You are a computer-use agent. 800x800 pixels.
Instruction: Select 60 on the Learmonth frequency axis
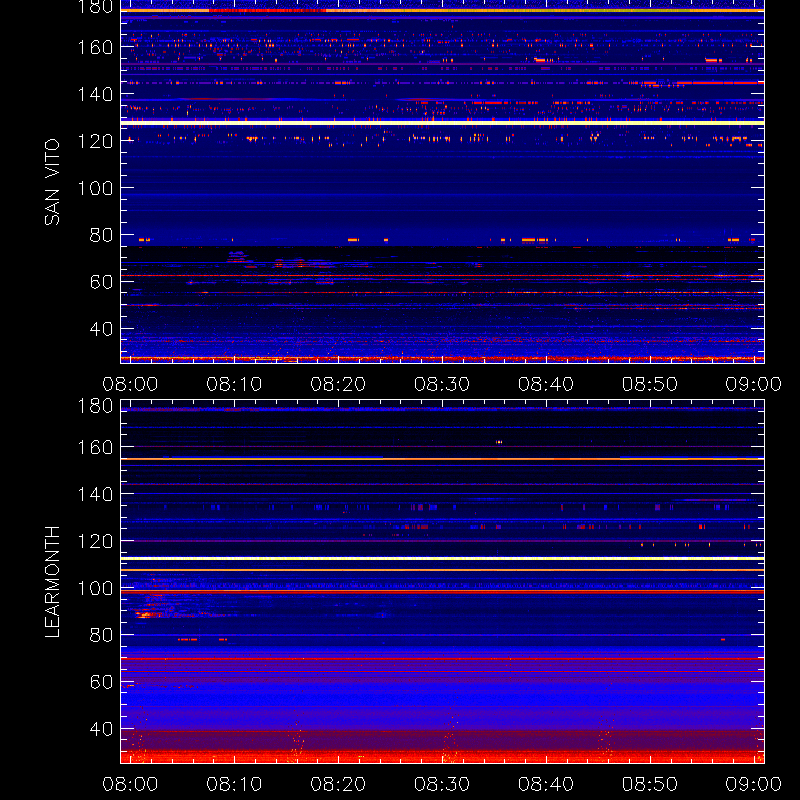click(x=101, y=682)
